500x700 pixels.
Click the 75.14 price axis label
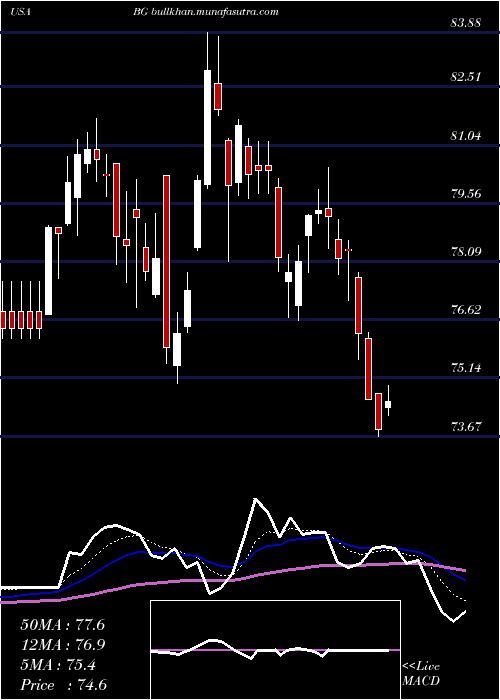pos(466,368)
